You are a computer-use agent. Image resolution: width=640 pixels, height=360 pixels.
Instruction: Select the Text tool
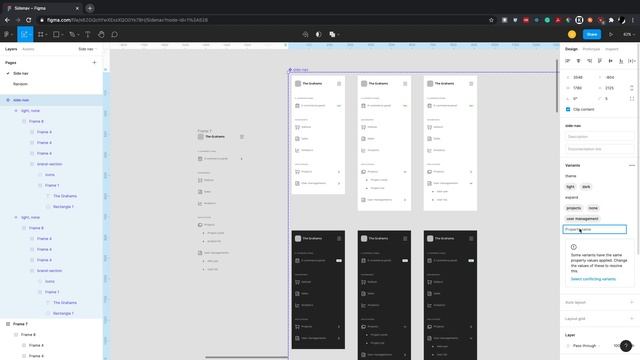click(x=87, y=35)
